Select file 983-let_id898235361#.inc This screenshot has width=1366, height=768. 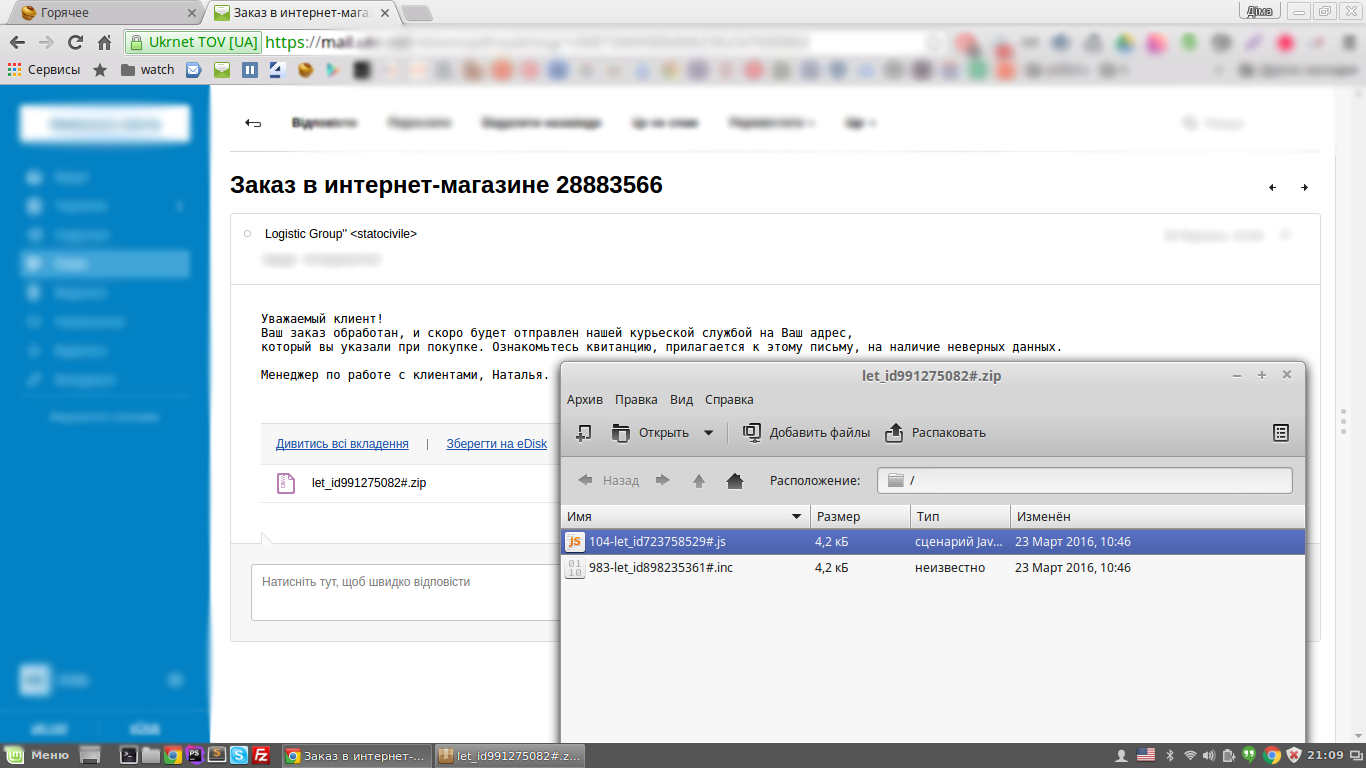click(660, 568)
